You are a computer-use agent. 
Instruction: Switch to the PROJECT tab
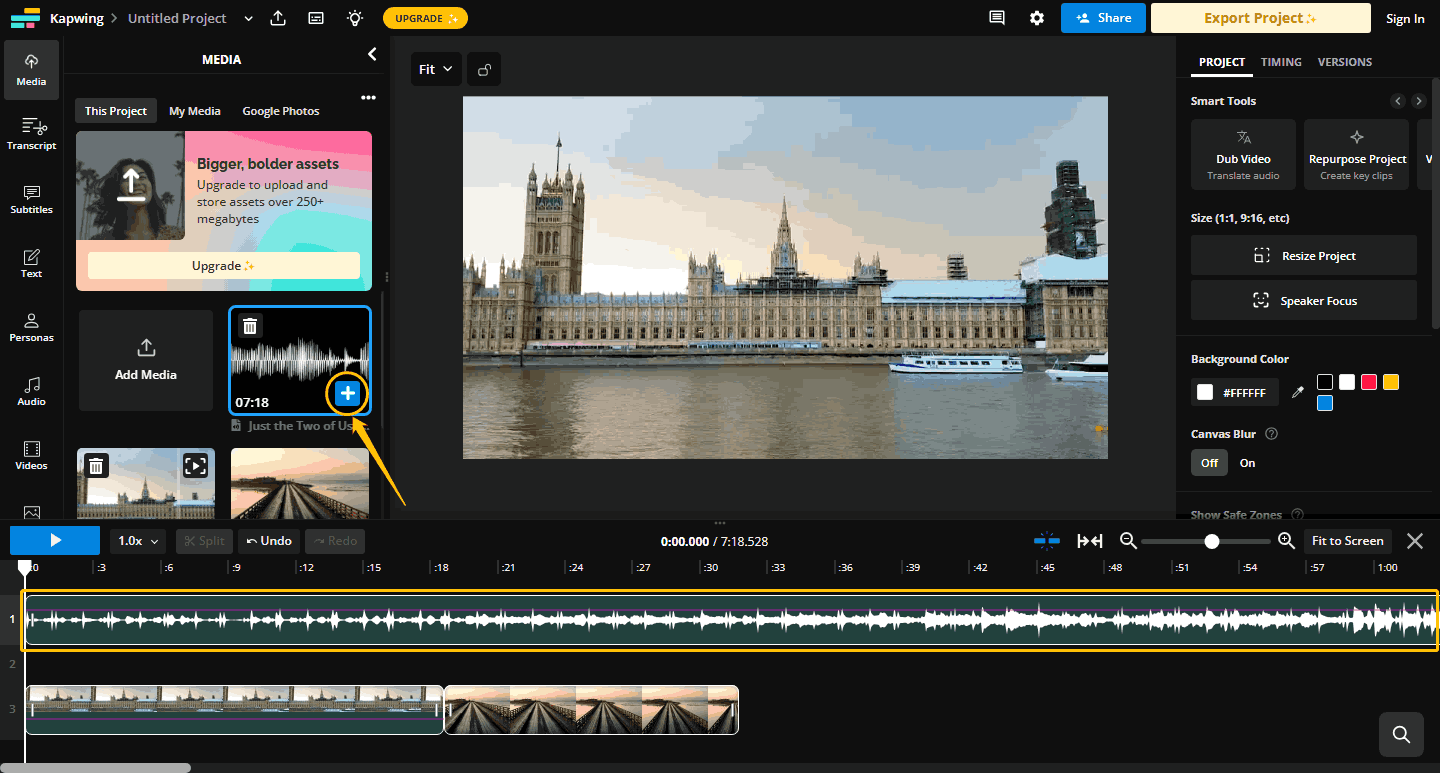pos(1221,62)
